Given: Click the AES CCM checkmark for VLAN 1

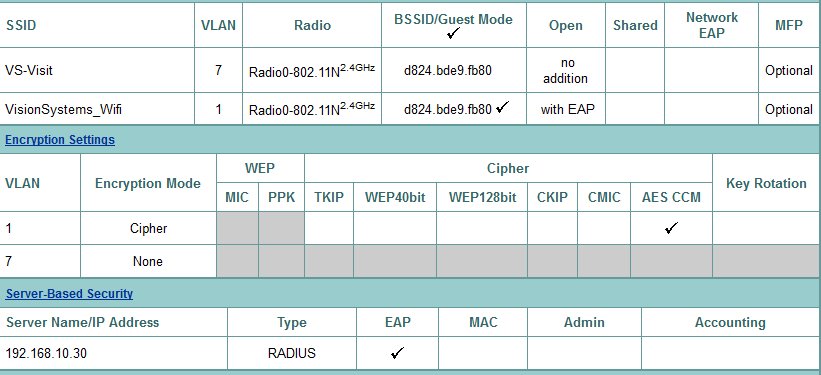Looking at the screenshot, I should (x=671, y=228).
